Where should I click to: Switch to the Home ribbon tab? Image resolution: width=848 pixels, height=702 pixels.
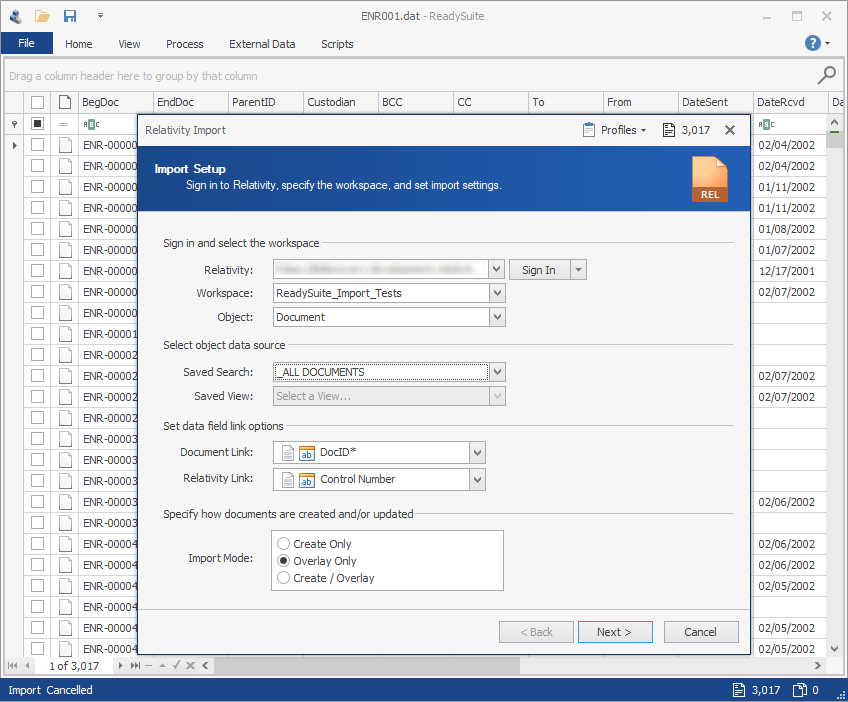(x=78, y=44)
